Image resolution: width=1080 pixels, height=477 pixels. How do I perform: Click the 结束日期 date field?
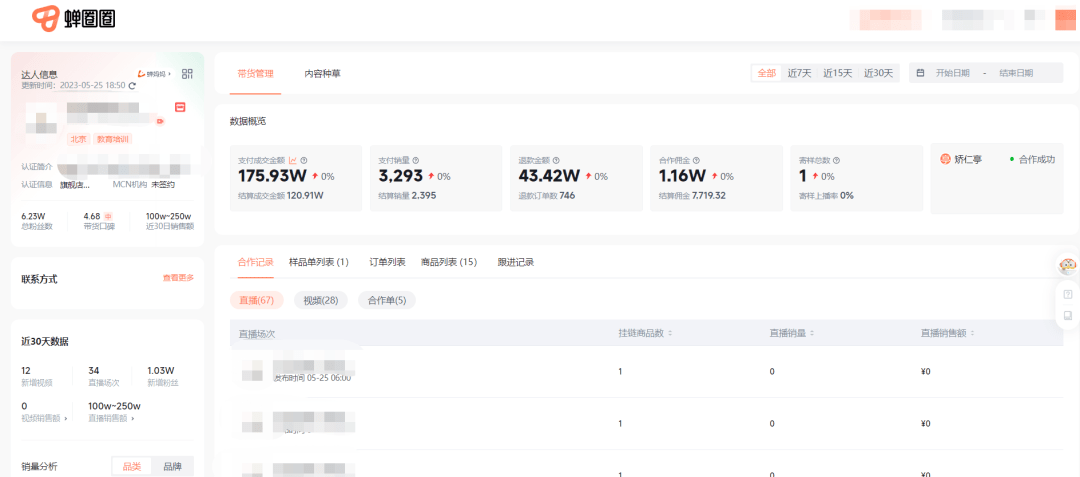[1016, 73]
